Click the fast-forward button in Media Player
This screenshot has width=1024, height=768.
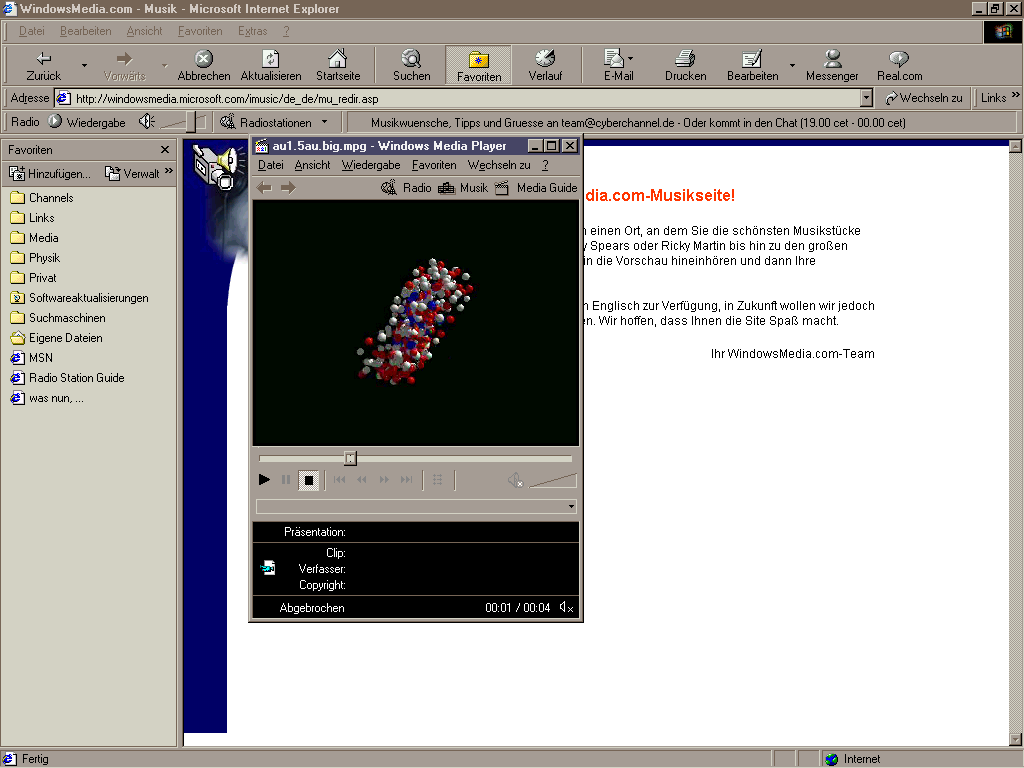pyautogui.click(x=384, y=479)
